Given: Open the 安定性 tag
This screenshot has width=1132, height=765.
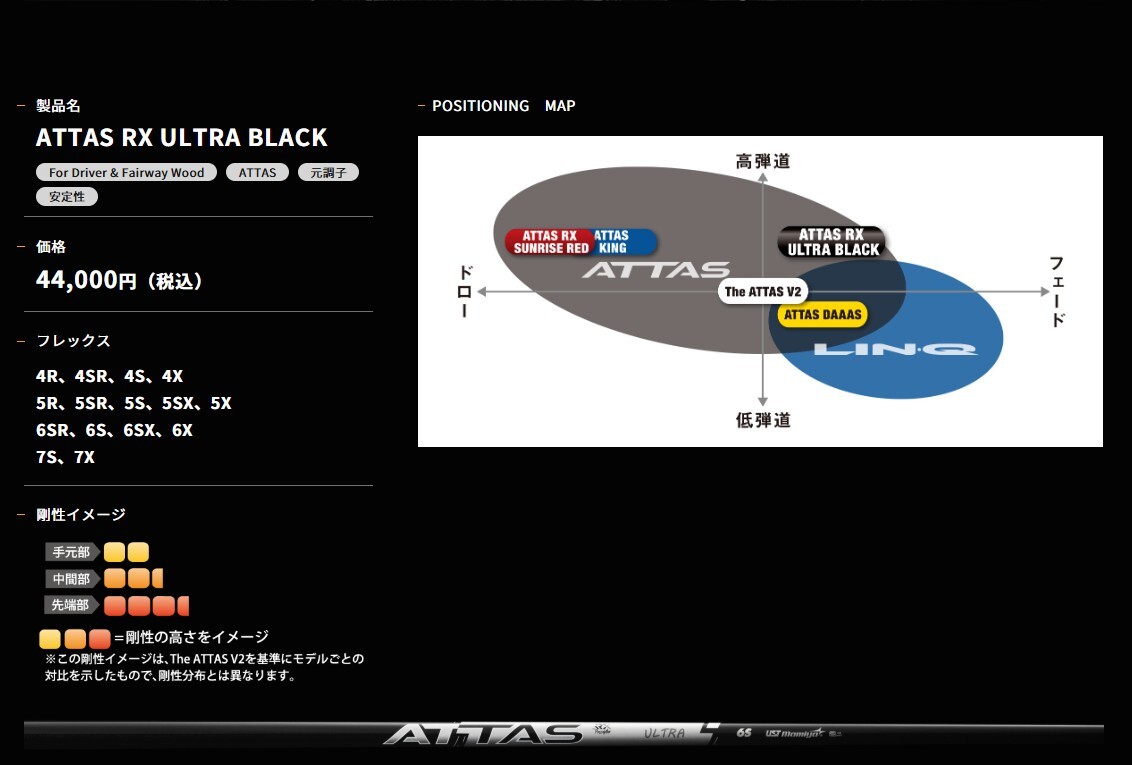Looking at the screenshot, I should tap(66, 196).
